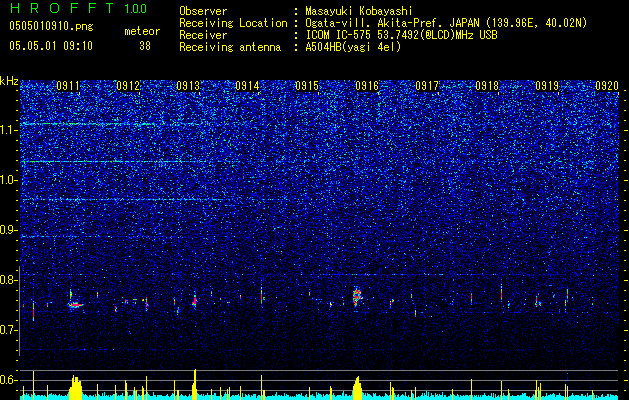Click the 0913 time marker
Screen dimensions: 629x400
[188, 86]
